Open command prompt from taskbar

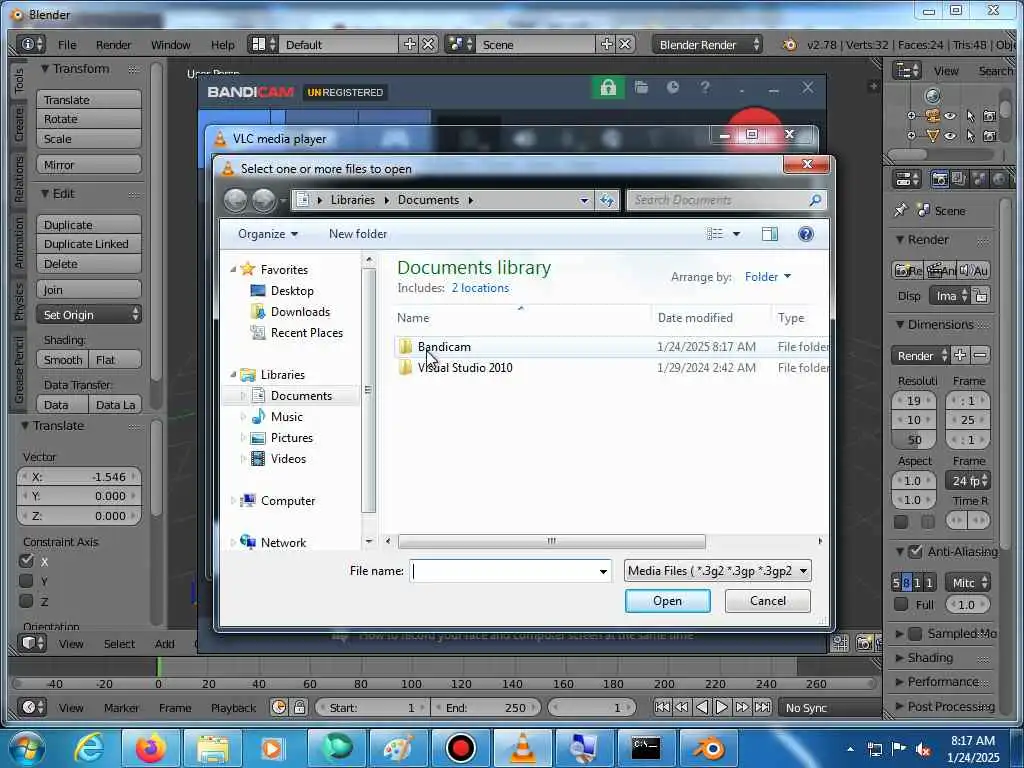point(646,747)
